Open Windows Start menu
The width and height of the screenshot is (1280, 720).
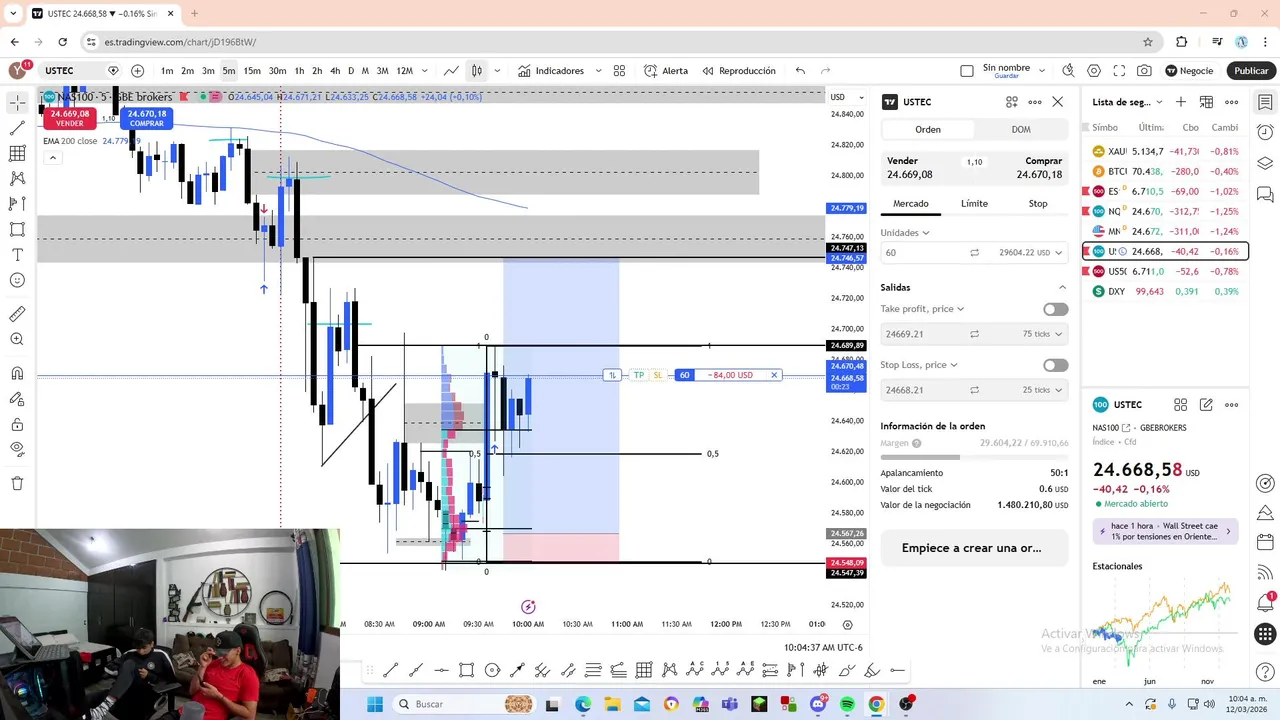coord(374,704)
